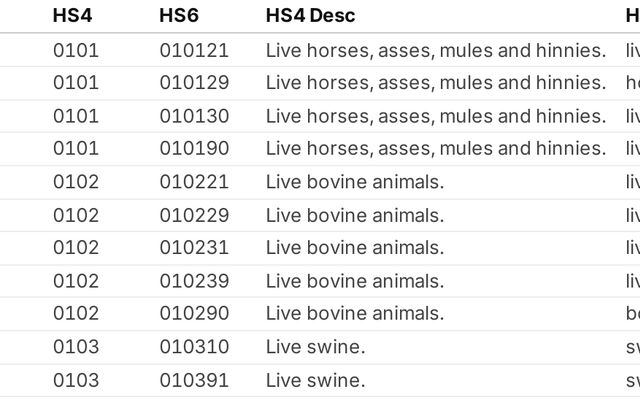Image resolution: width=640 pixels, height=400 pixels.
Task: Click HS4 value 0101 in 010190 row
Action: pyautogui.click(x=76, y=148)
